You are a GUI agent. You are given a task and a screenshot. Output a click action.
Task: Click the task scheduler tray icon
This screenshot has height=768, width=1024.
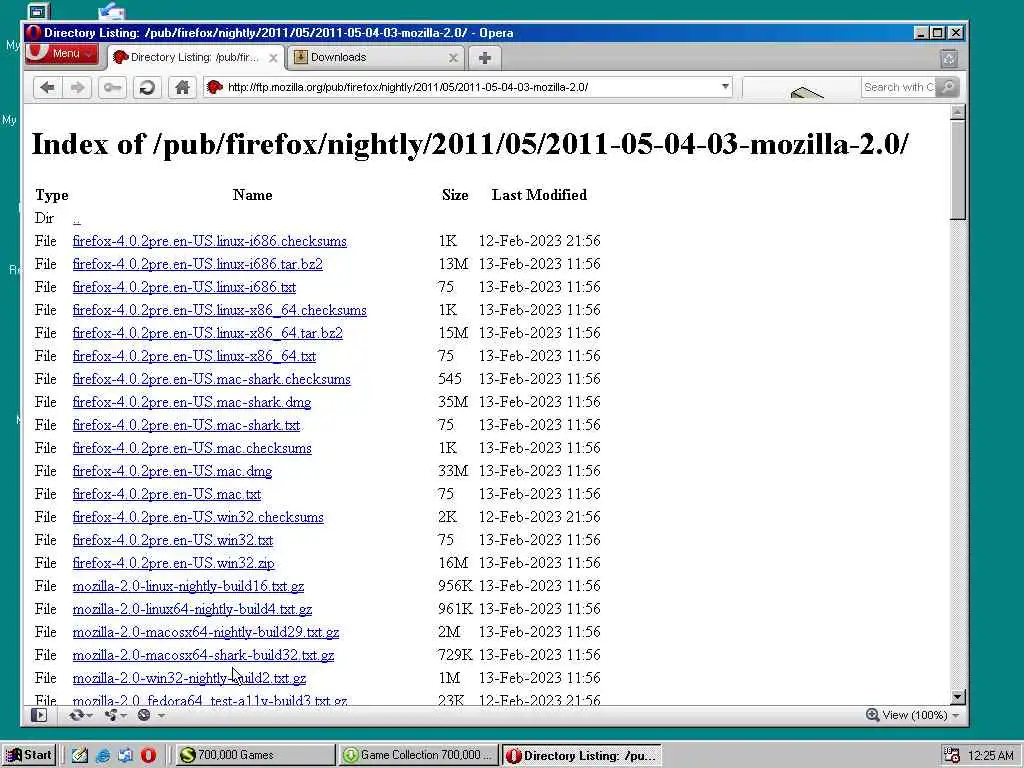point(952,755)
